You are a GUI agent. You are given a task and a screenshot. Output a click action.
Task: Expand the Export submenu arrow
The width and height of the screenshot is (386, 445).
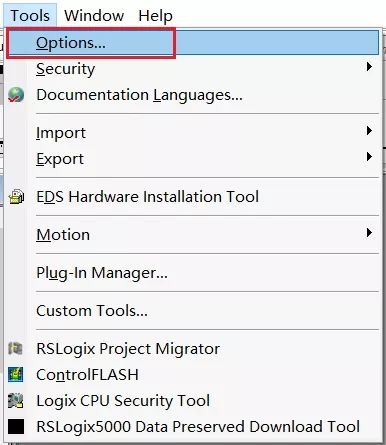coord(369,156)
